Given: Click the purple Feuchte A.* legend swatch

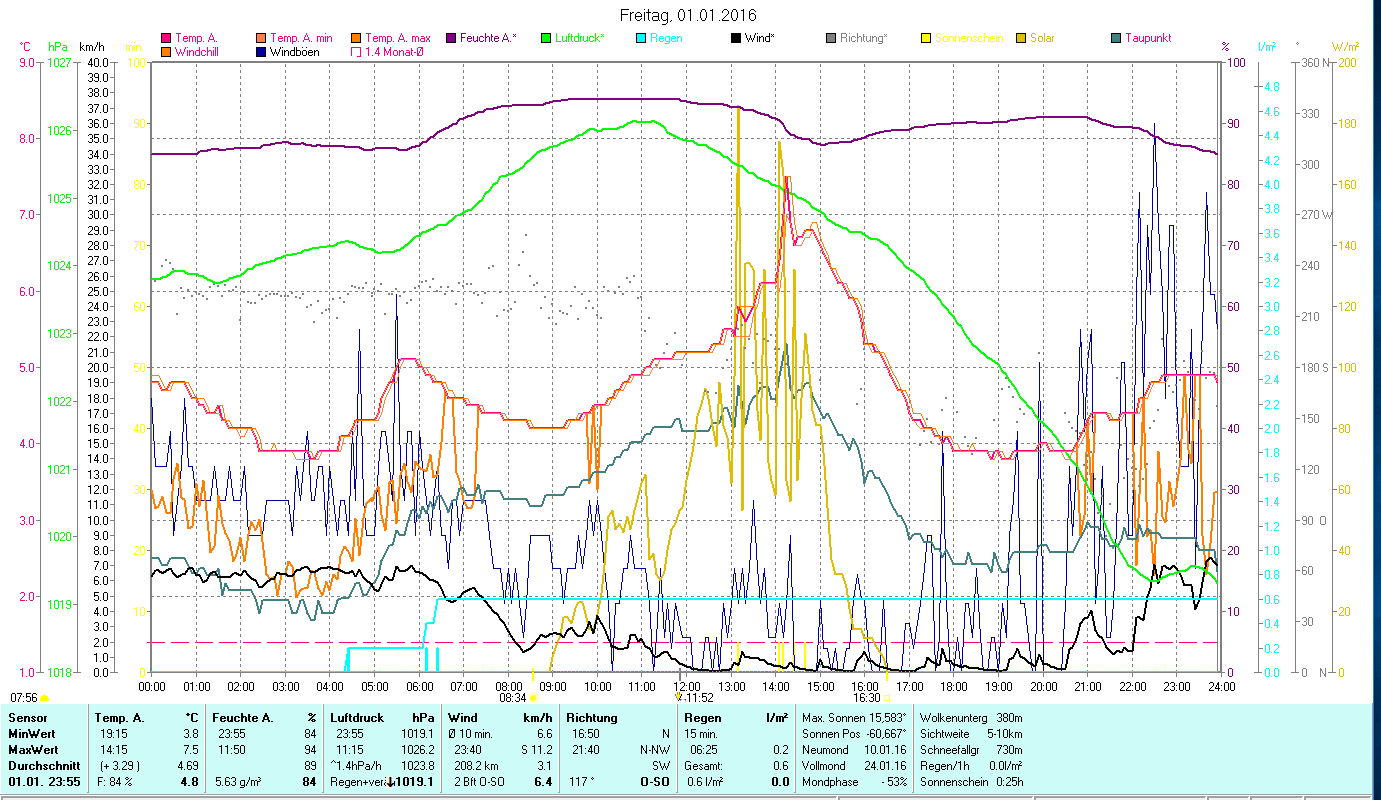Looking at the screenshot, I should [450, 38].
